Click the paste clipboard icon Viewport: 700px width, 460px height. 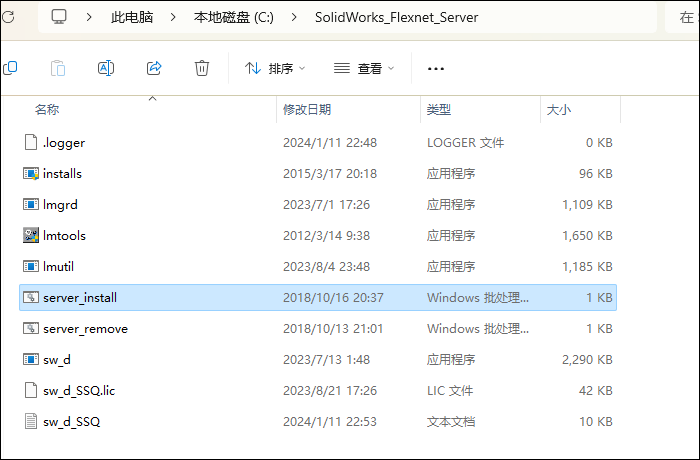(x=58, y=68)
